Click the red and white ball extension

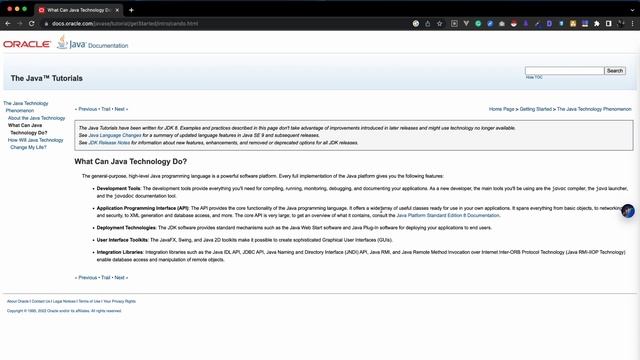pyautogui.click(x=513, y=24)
